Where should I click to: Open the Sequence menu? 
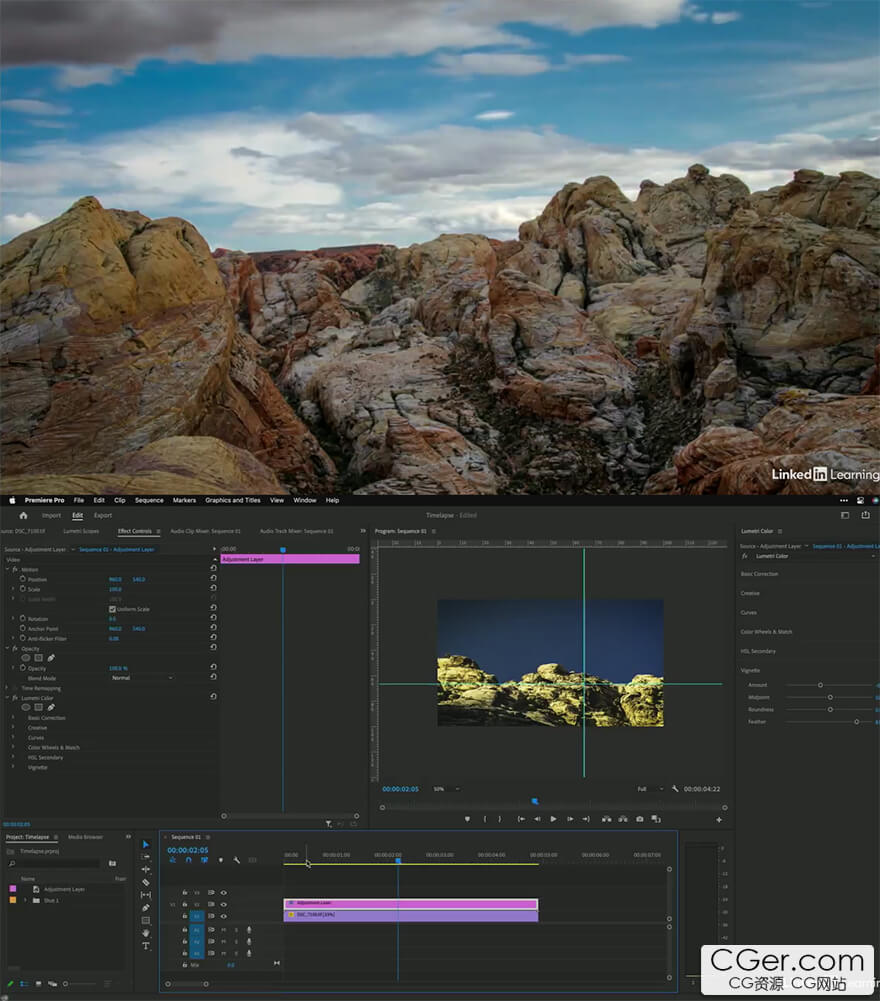point(149,500)
